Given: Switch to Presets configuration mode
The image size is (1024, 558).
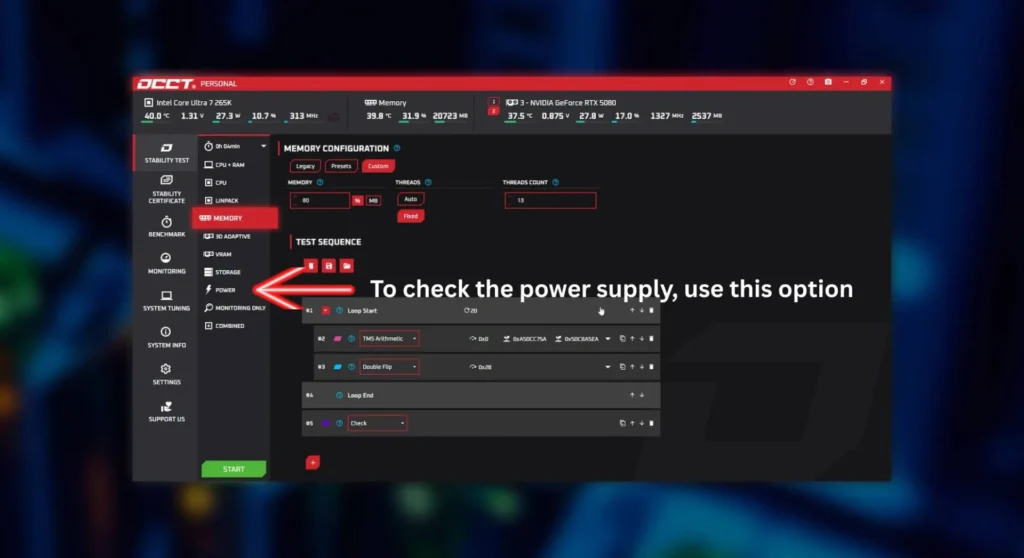Looking at the screenshot, I should pyautogui.click(x=341, y=166).
